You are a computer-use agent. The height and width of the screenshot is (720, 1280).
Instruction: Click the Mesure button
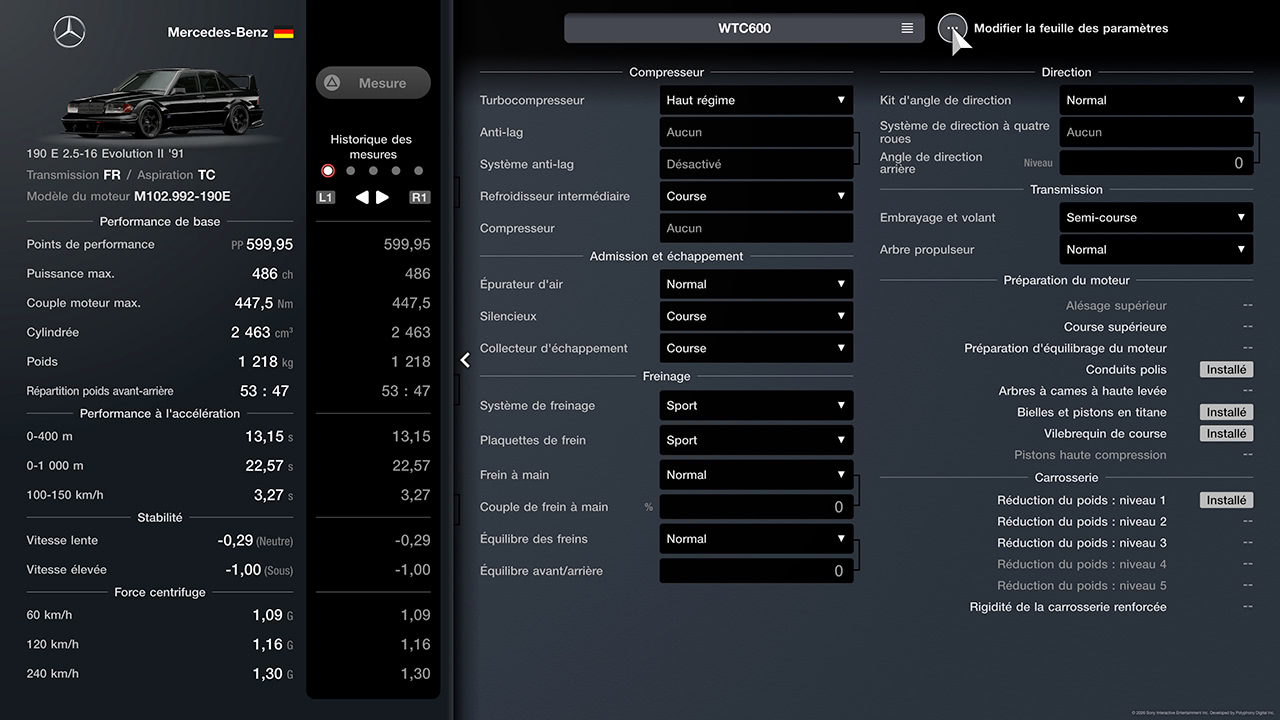pos(373,83)
